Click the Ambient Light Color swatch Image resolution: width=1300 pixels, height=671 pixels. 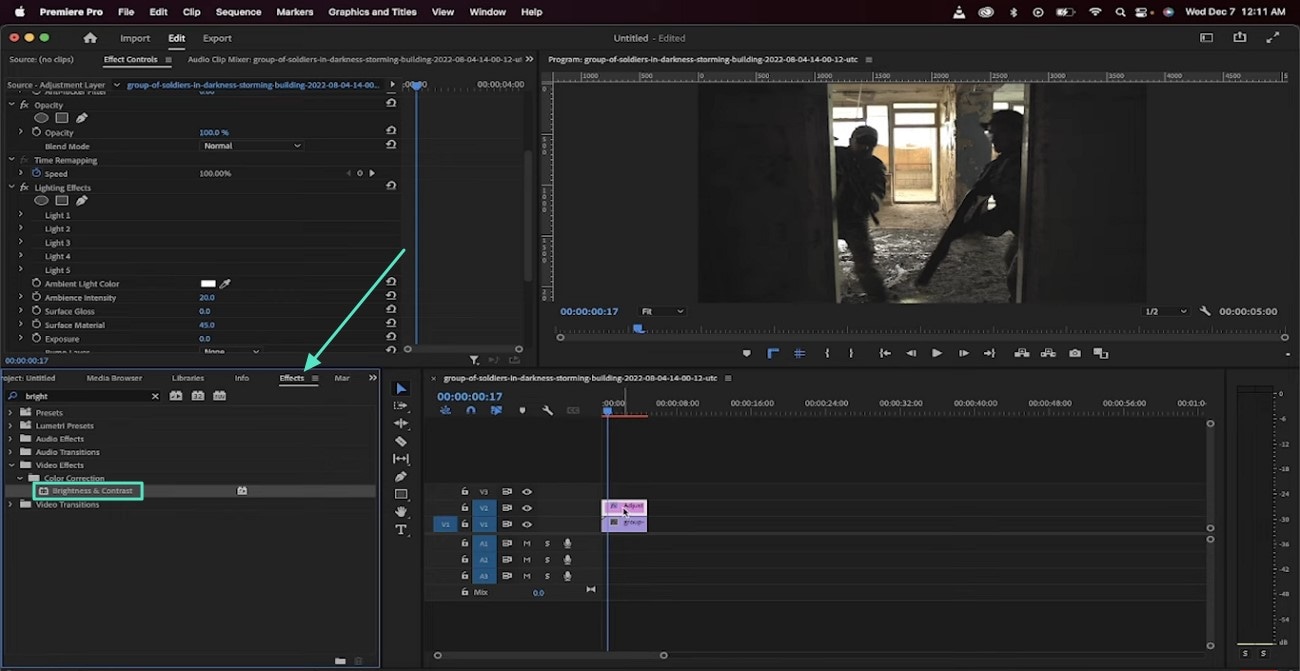click(x=208, y=284)
